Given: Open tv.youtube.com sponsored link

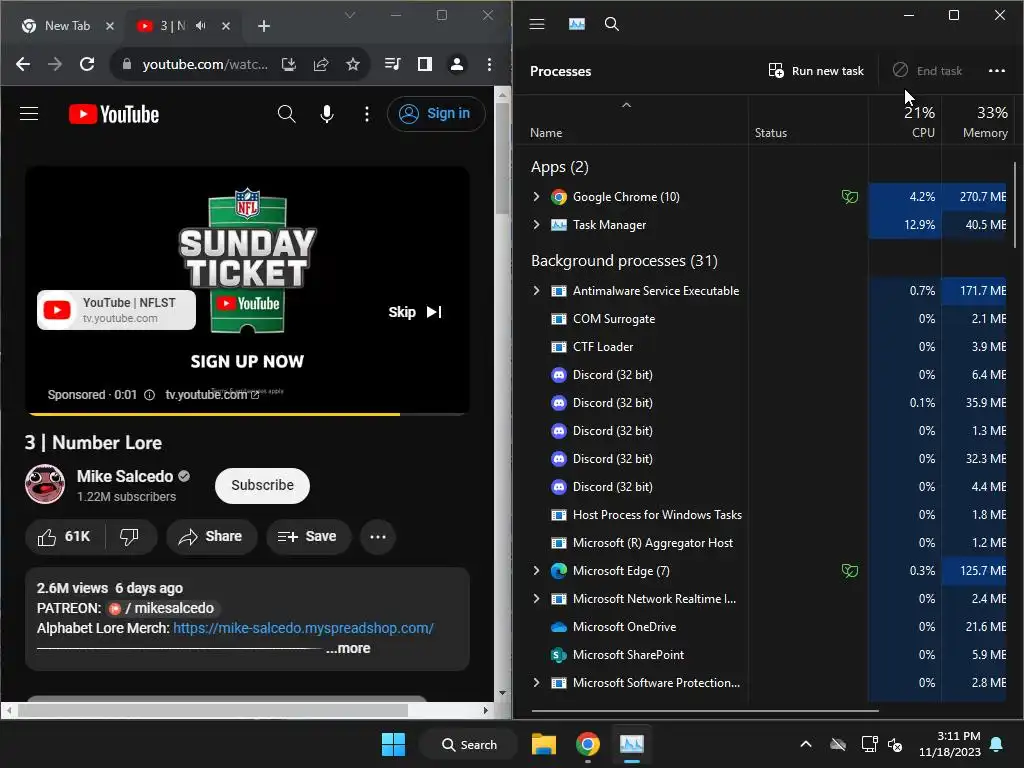Looking at the screenshot, I should 212,394.
